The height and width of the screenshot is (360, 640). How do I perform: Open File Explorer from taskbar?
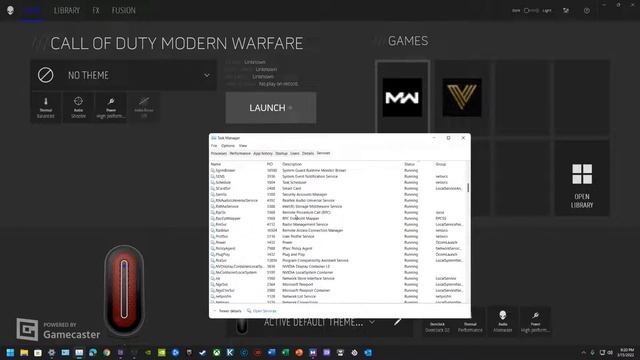tap(24, 352)
